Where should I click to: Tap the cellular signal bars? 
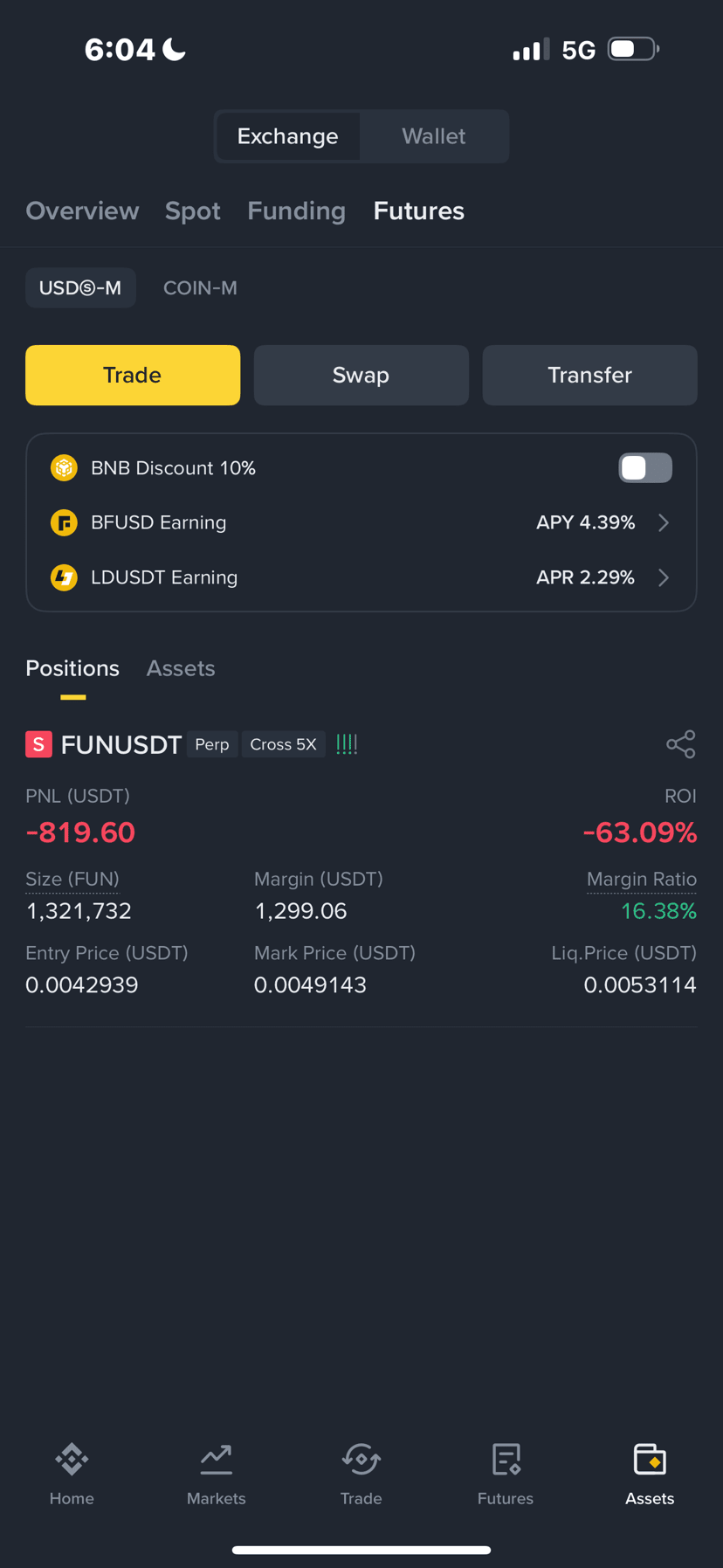click(531, 49)
